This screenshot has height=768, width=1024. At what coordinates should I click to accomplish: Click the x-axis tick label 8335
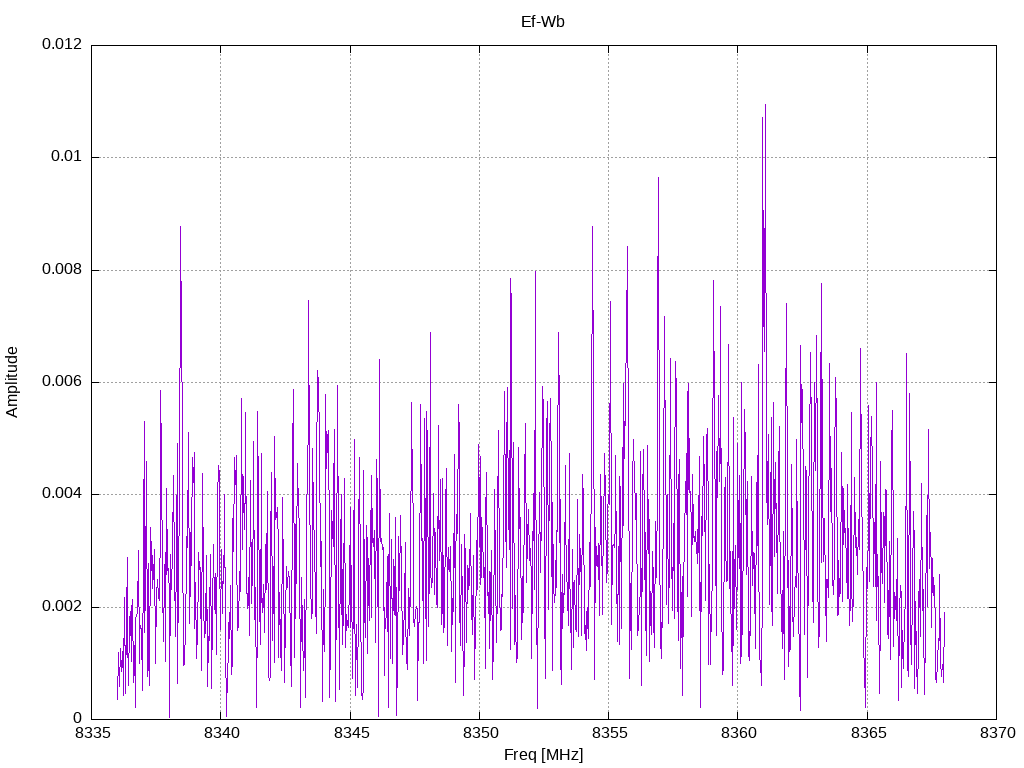(92, 733)
